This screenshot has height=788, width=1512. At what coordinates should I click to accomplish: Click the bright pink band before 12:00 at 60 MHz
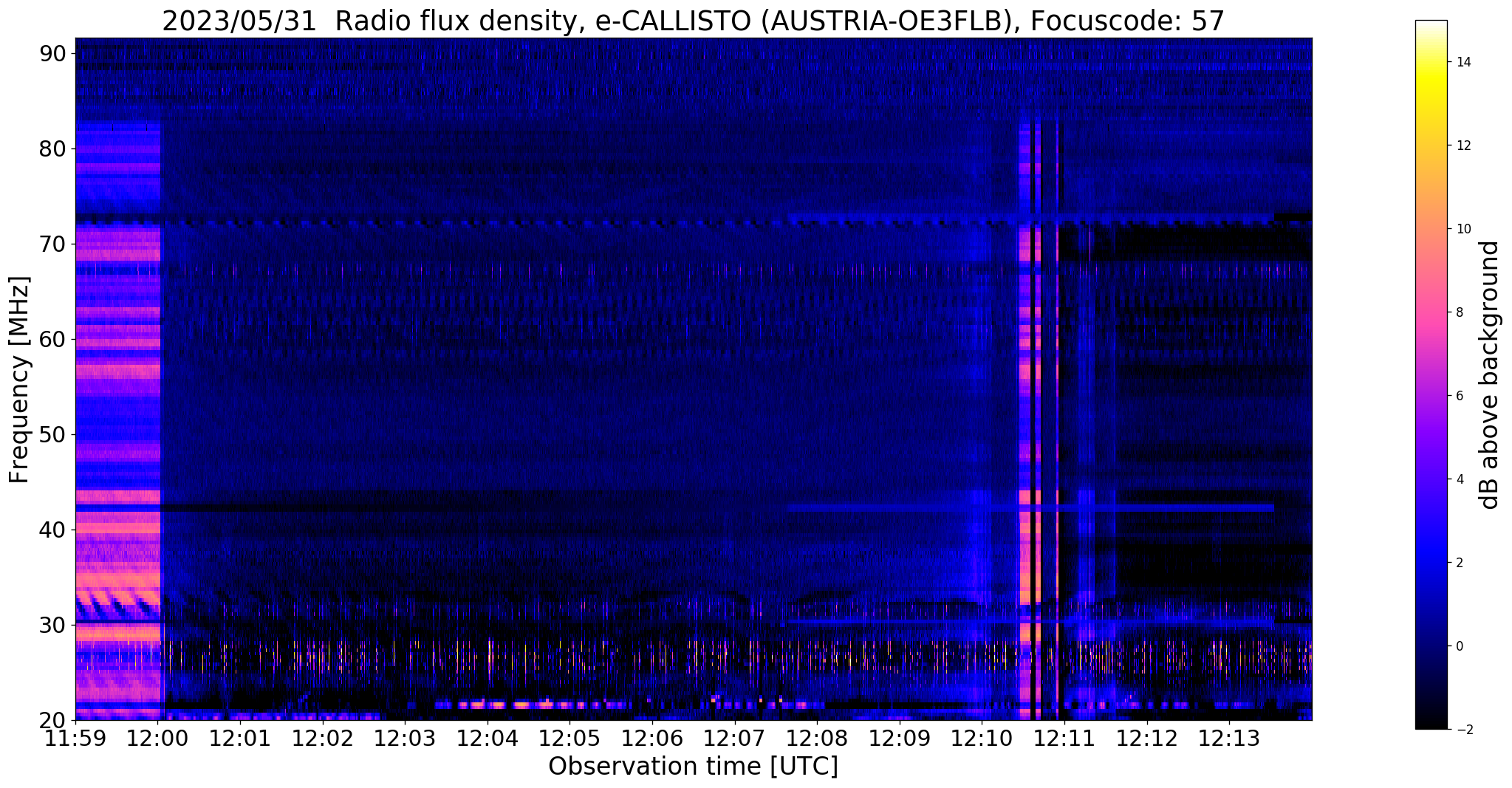(118, 342)
